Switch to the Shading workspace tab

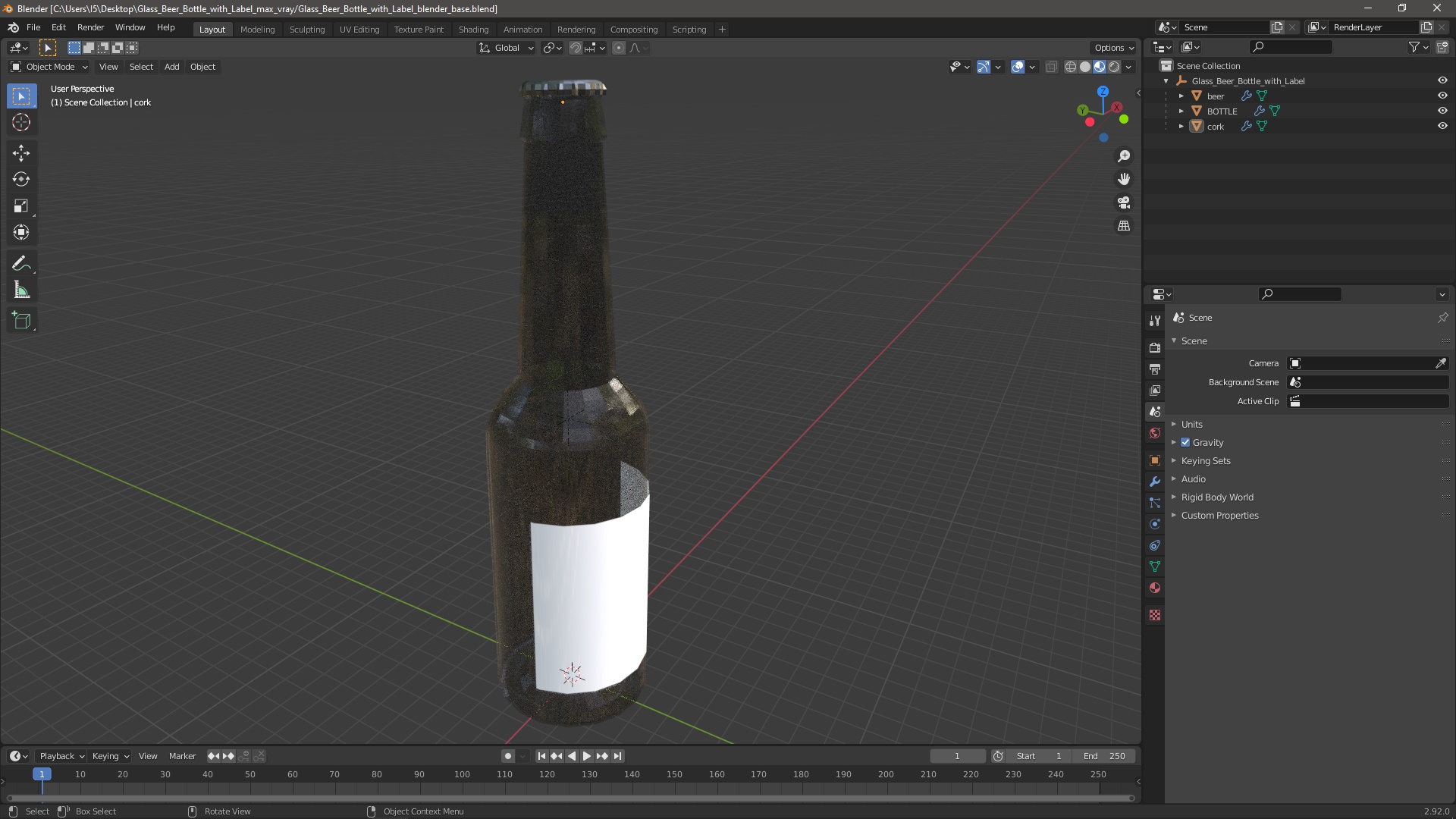click(x=473, y=30)
